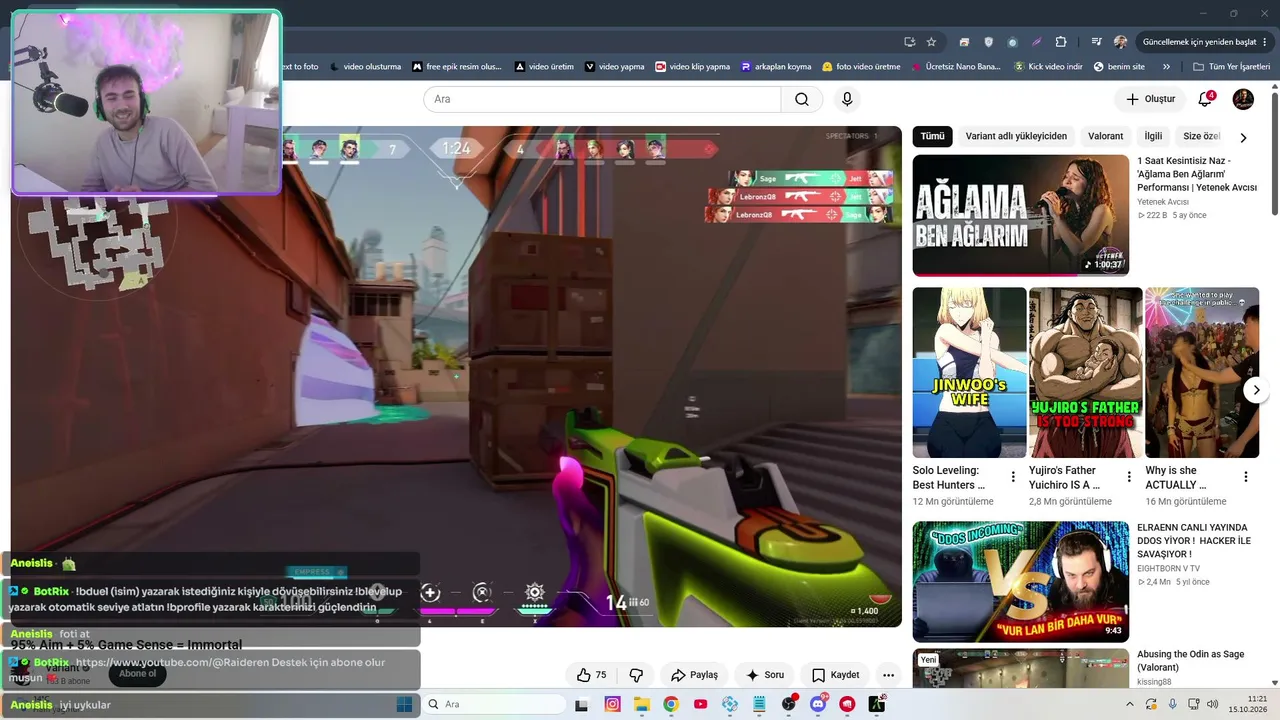
Task: Click the Kaydet save button
Action: click(x=835, y=675)
